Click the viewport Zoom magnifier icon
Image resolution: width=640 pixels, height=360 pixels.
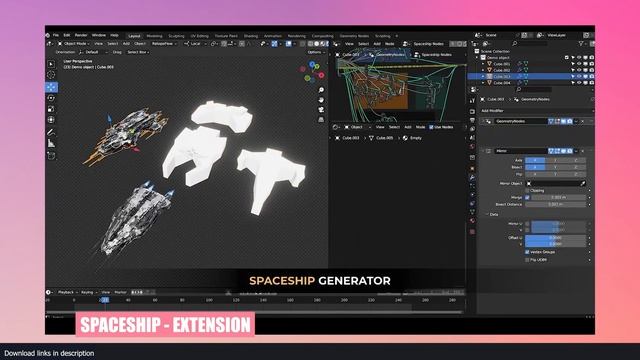(x=321, y=90)
